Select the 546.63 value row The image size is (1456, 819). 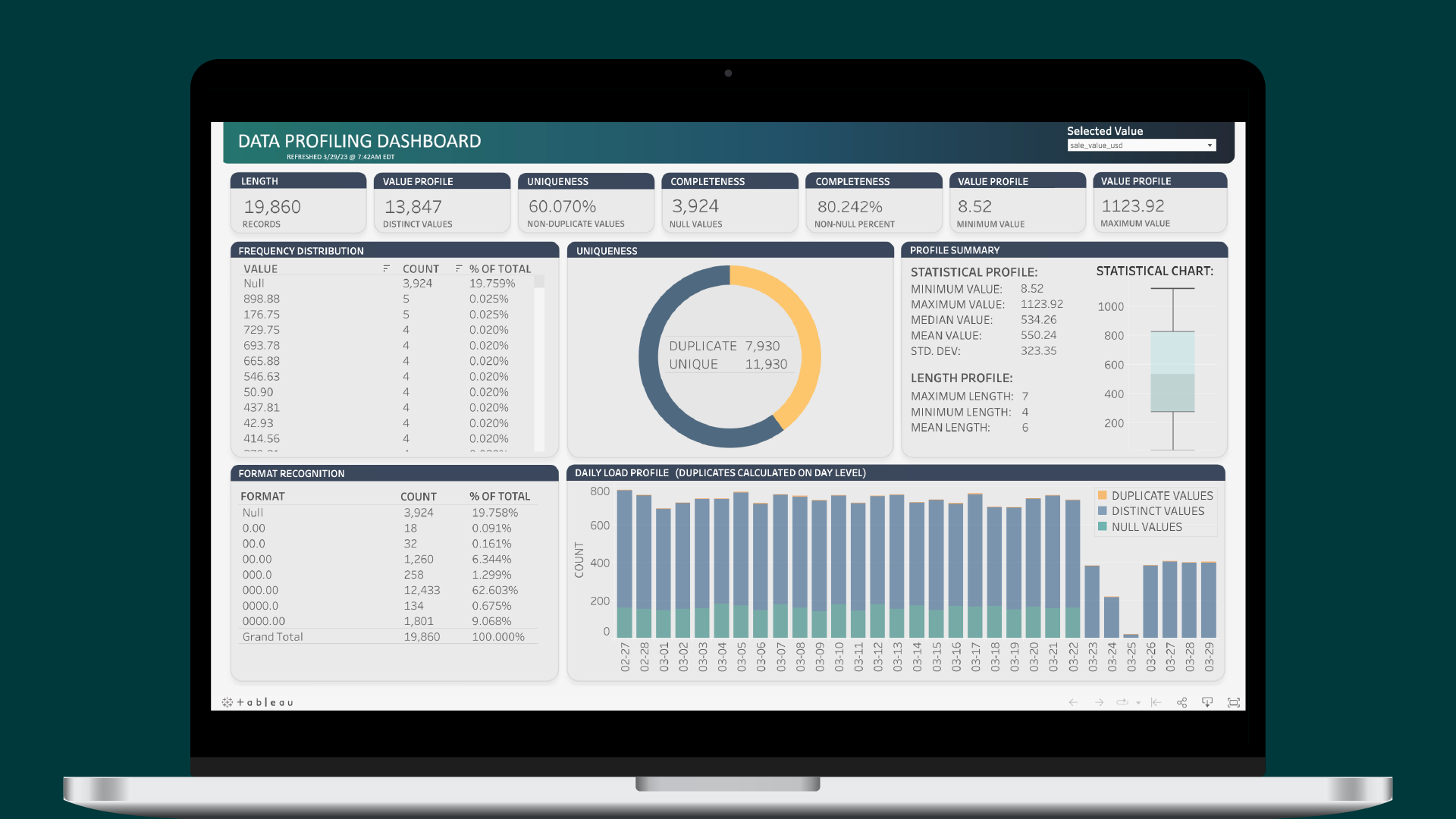pyautogui.click(x=387, y=376)
